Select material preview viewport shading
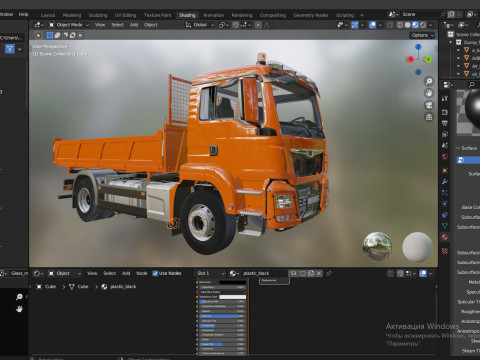Image resolution: width=480 pixels, height=360 pixels. click(x=415, y=25)
